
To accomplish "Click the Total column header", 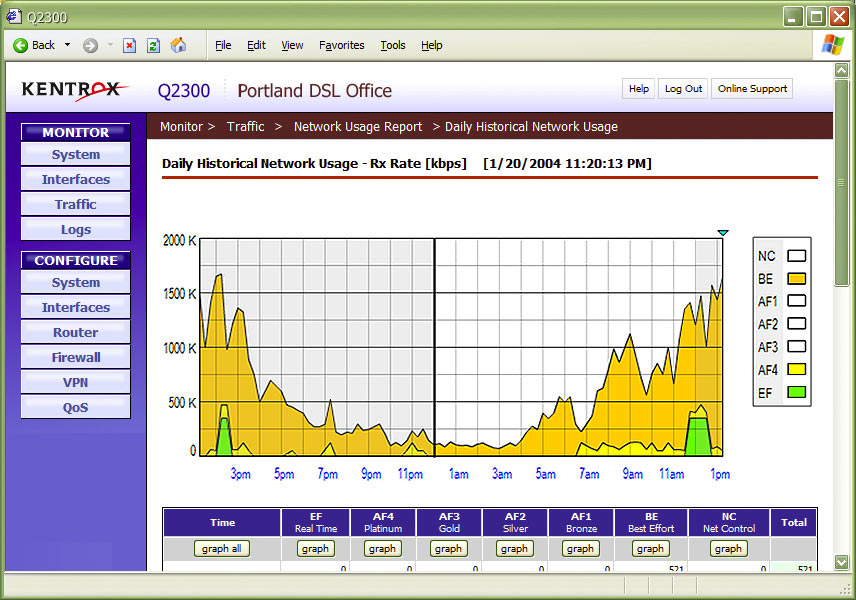I will [794, 522].
